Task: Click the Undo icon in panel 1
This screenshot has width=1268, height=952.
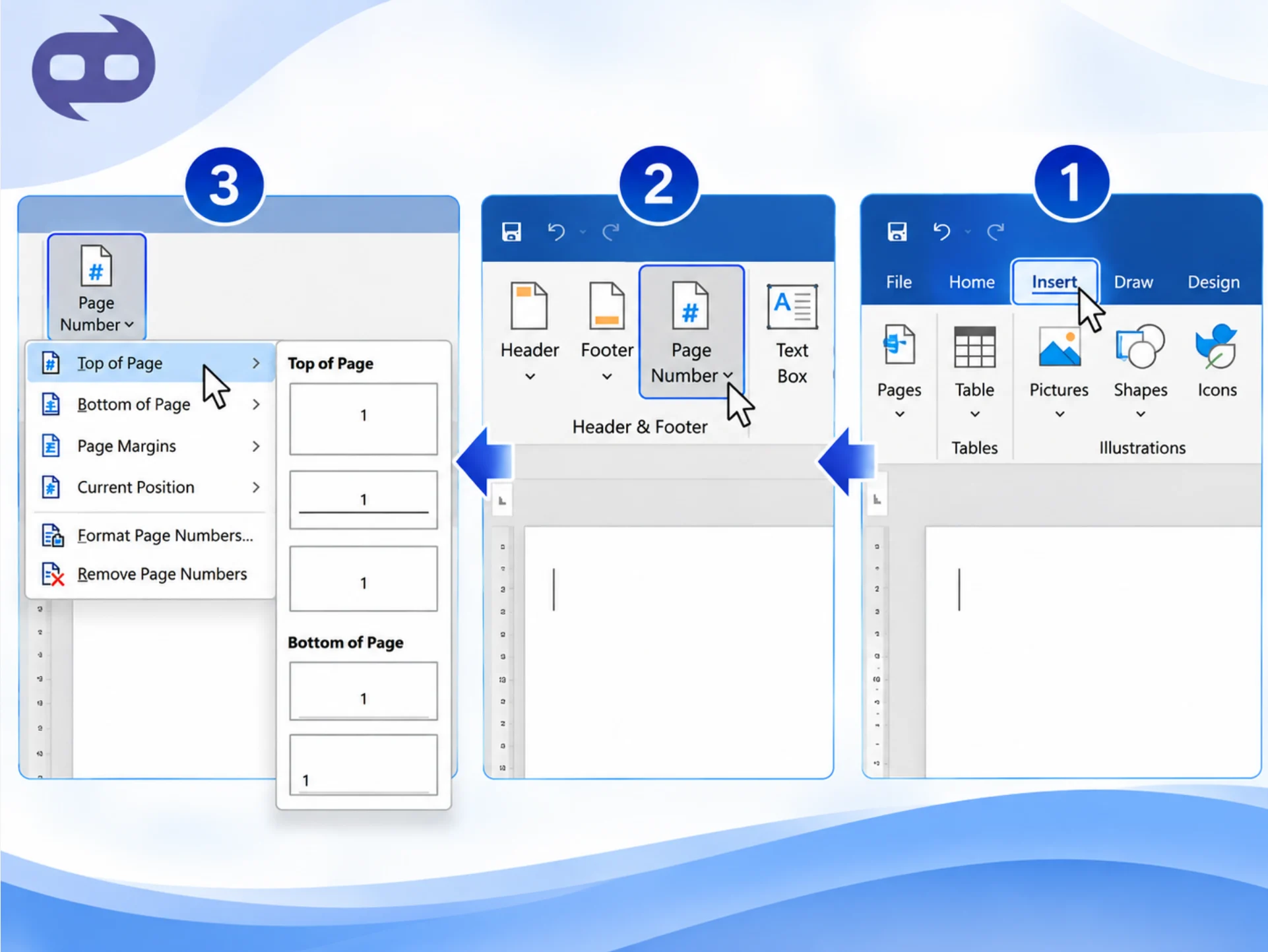Action: tap(941, 232)
